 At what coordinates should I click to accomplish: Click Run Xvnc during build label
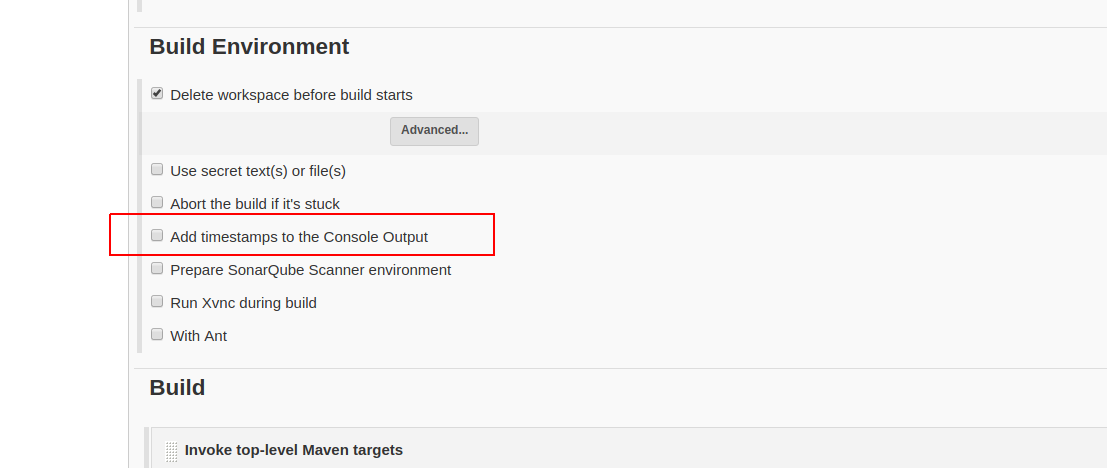click(243, 303)
